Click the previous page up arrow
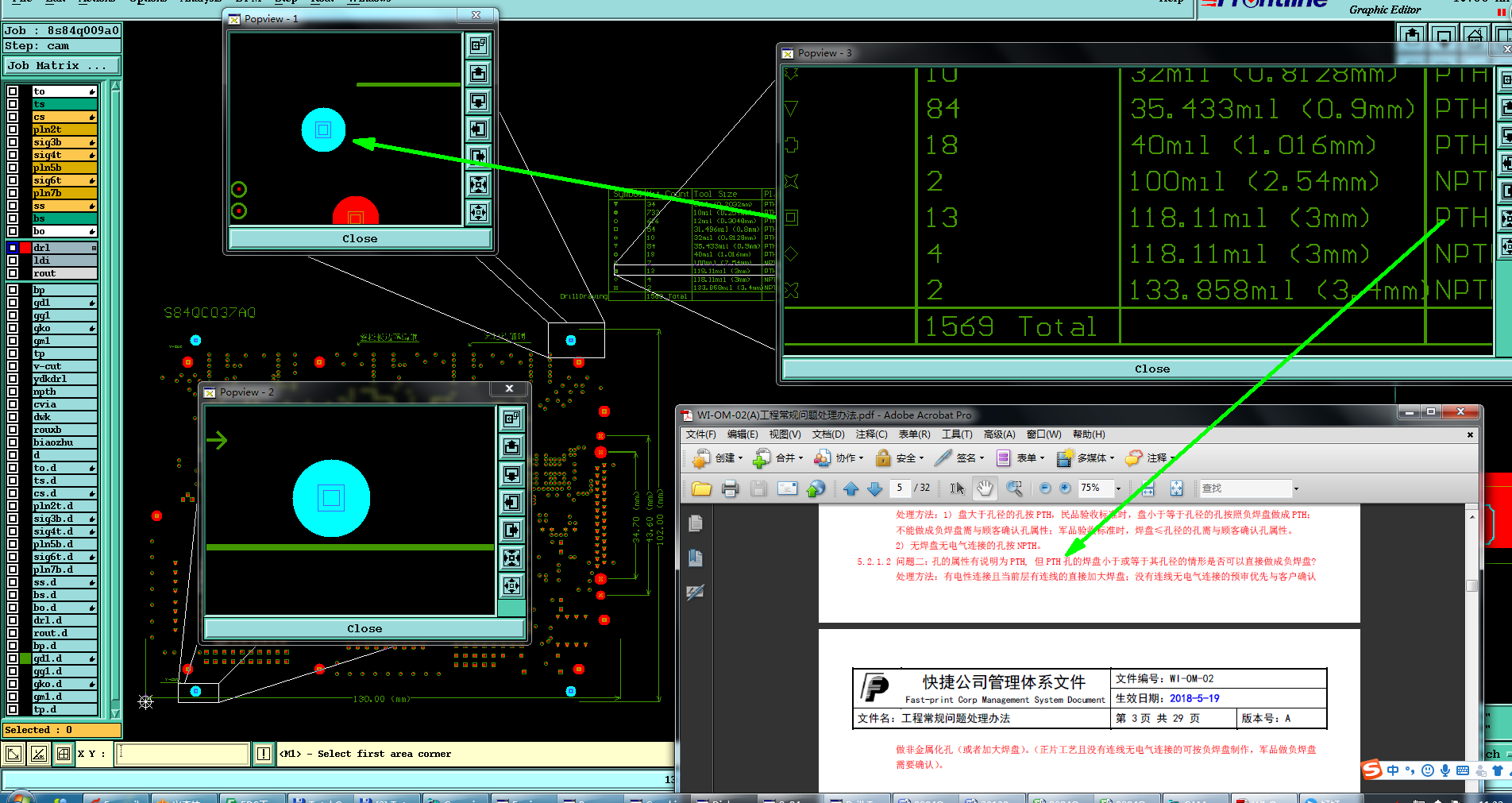The height and width of the screenshot is (803, 1512). (850, 488)
